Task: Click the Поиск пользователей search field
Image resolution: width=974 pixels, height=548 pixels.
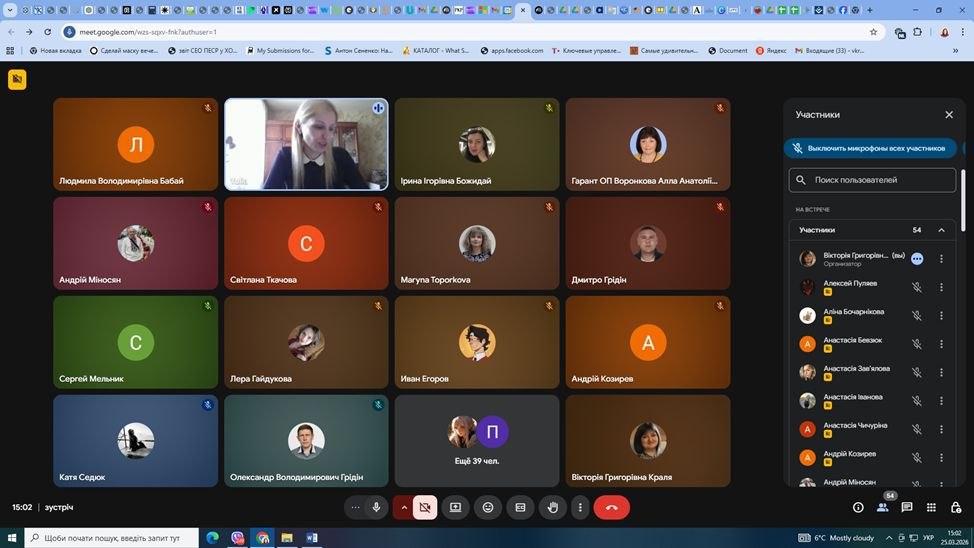Action: (872, 180)
